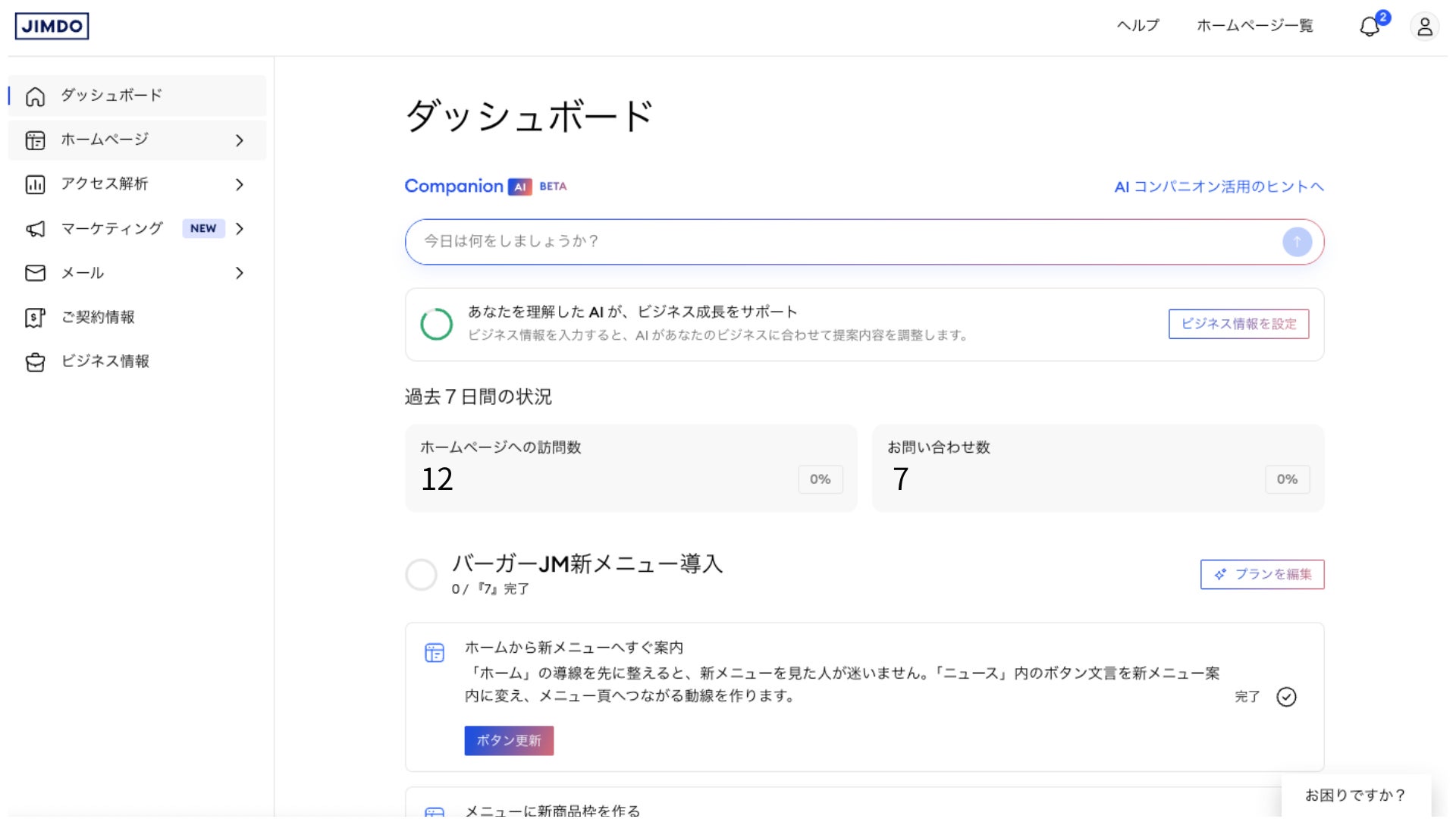The height and width of the screenshot is (819, 1456).
Task: Open notifications bell icon
Action: tap(1370, 27)
